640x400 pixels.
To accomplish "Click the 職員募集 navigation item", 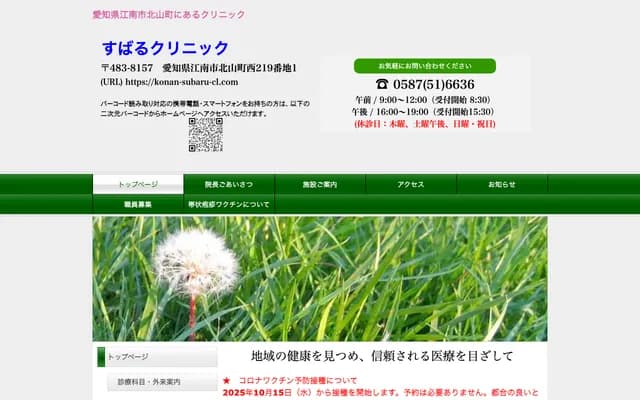I will pos(138,204).
